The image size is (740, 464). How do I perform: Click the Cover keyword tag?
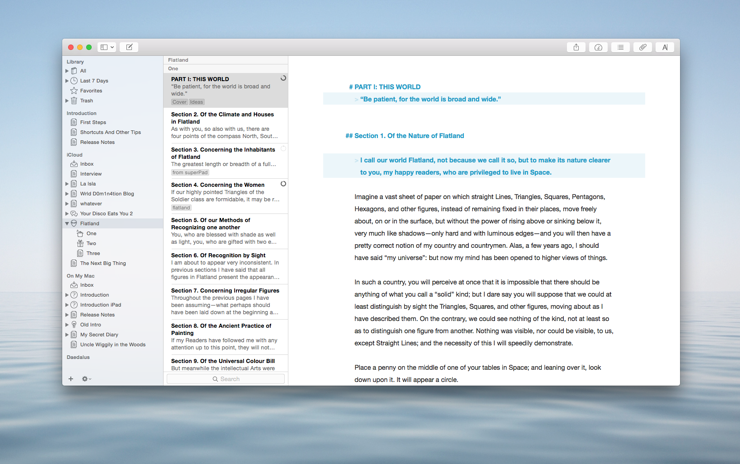179,102
